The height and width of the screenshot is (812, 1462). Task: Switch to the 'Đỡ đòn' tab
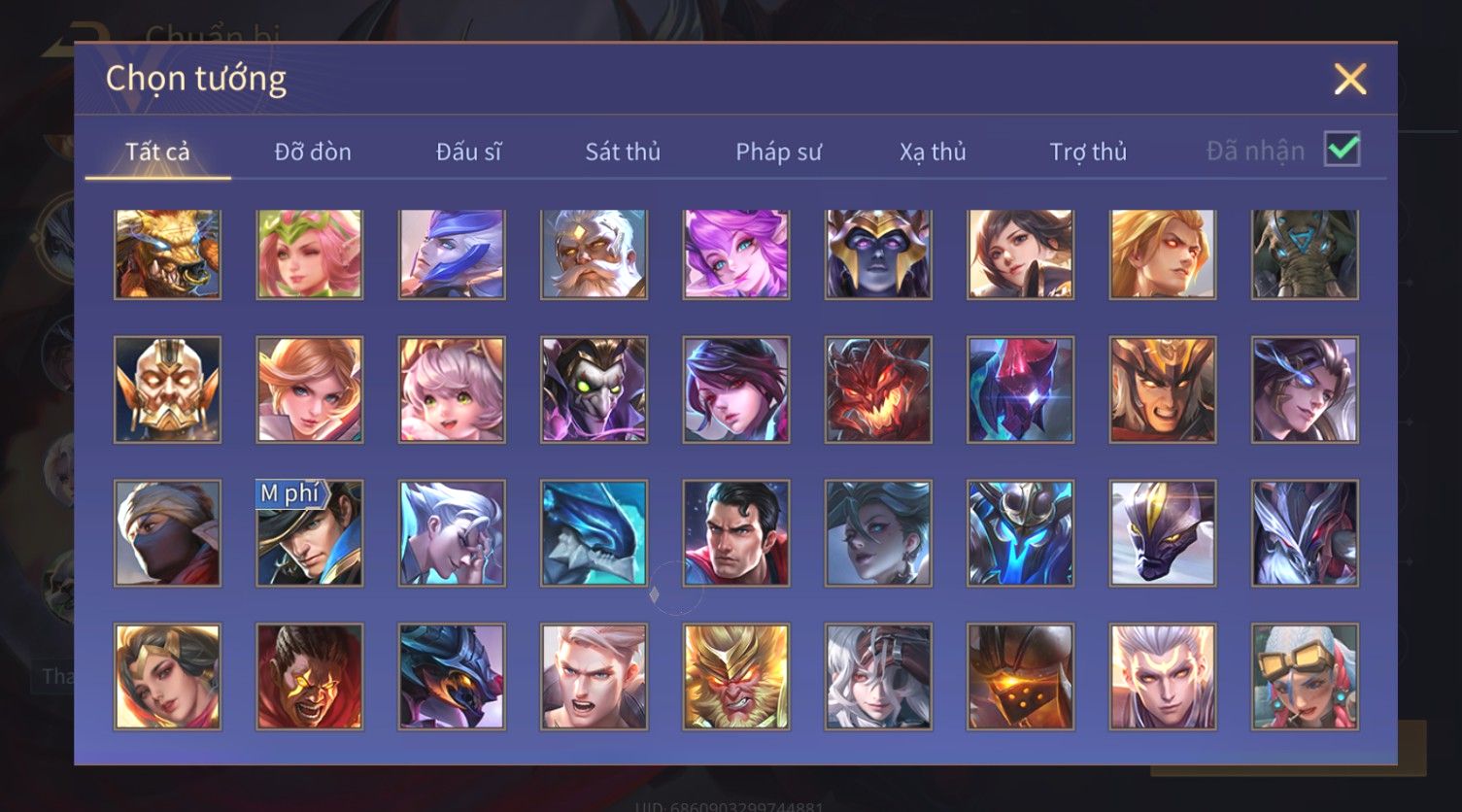[x=313, y=152]
